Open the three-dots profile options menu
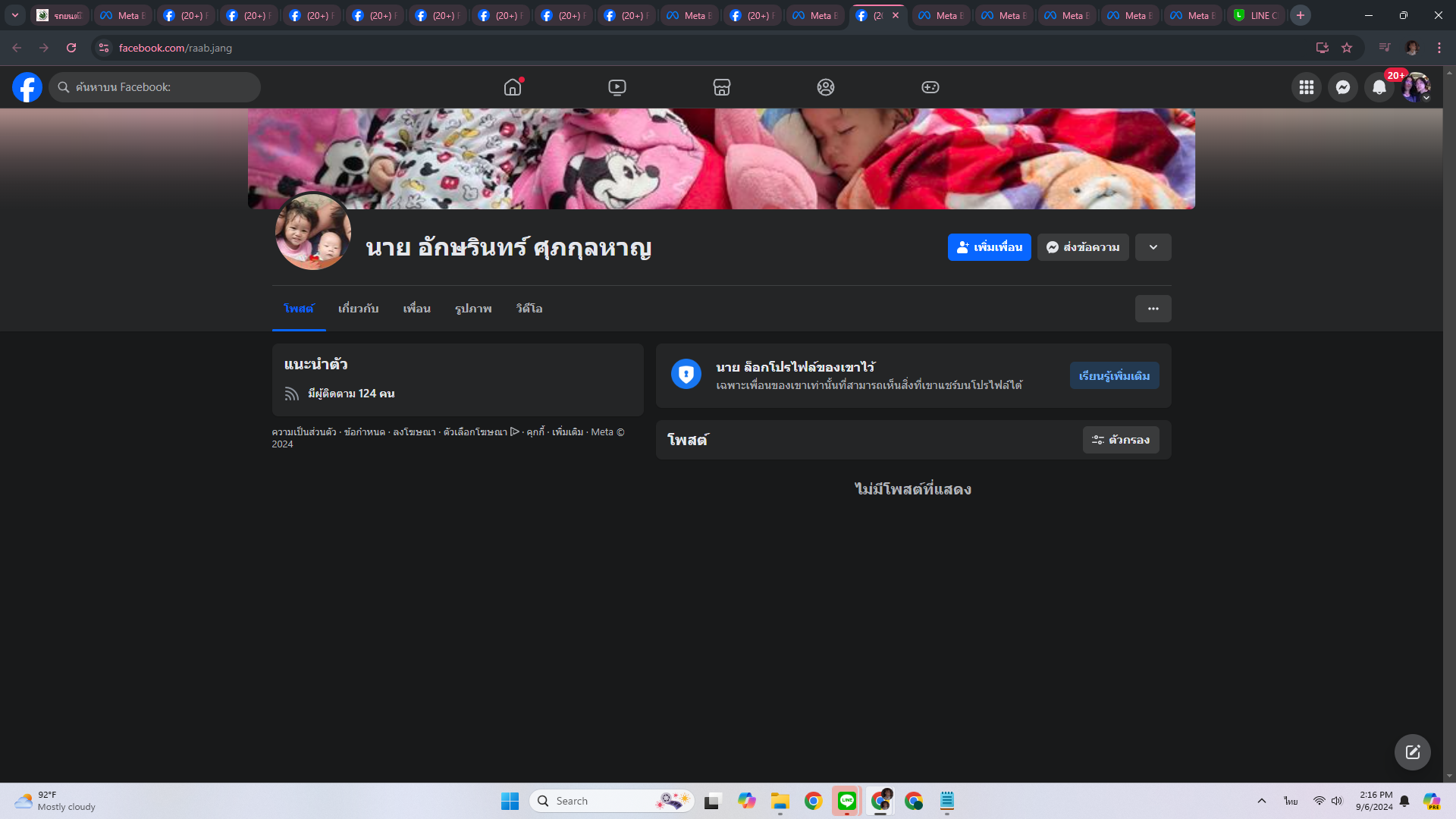The image size is (1456, 819). click(x=1153, y=309)
